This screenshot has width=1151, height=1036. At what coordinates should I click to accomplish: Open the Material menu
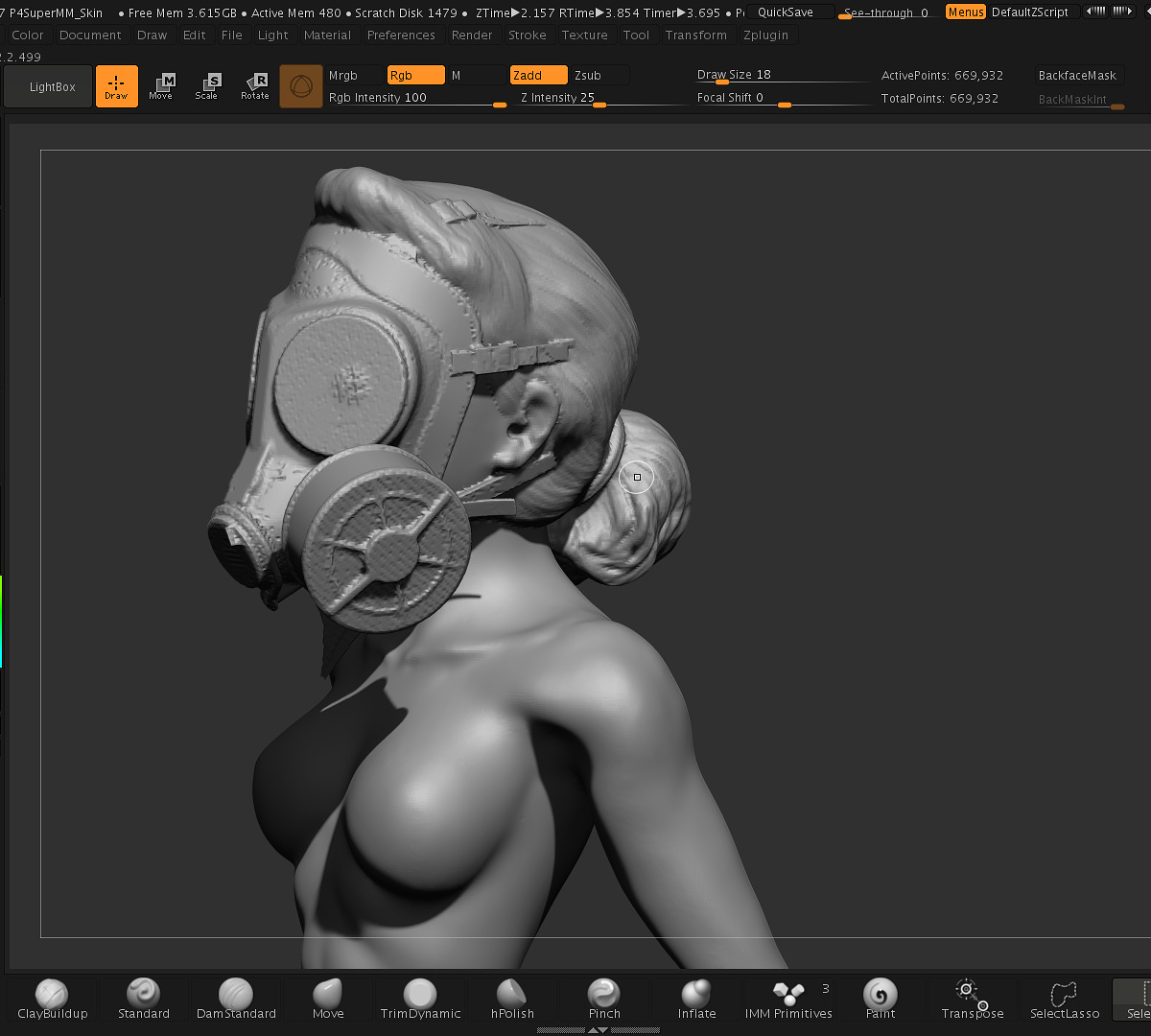pos(327,35)
